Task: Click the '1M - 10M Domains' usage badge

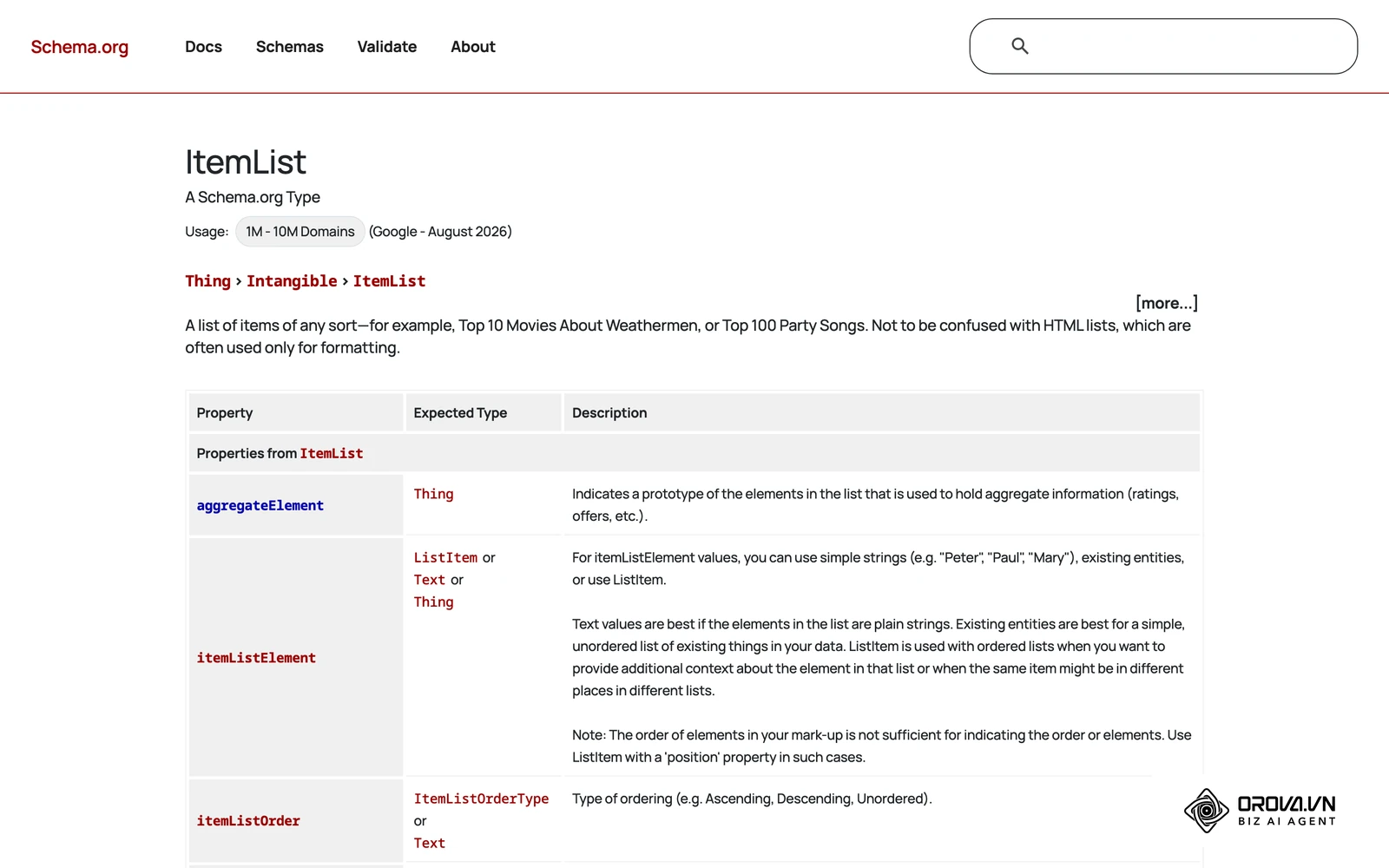Action: (x=300, y=232)
